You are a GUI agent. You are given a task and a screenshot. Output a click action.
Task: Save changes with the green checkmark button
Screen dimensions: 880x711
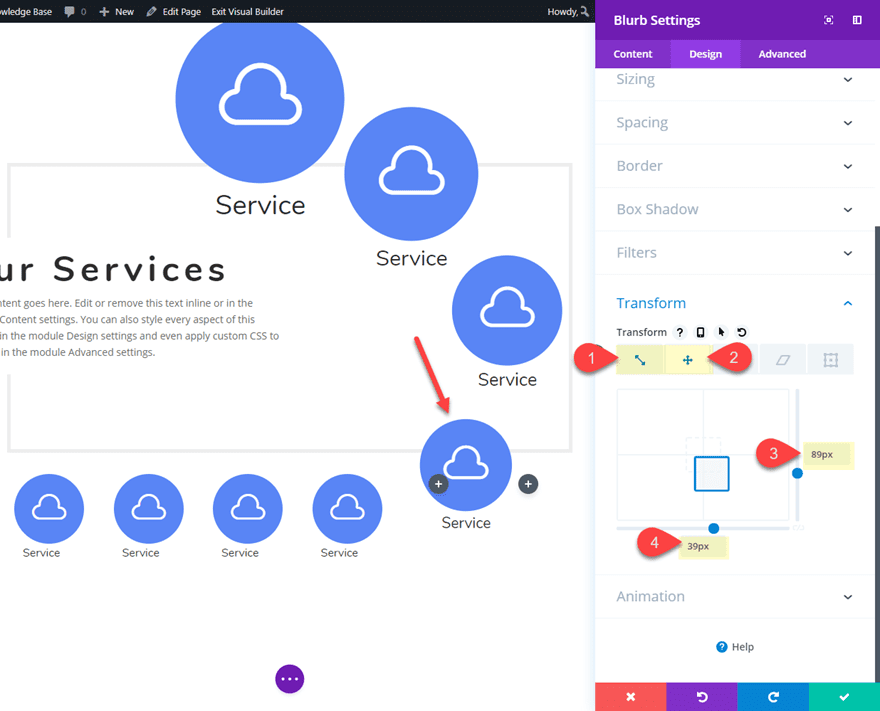pyautogui.click(x=842, y=697)
